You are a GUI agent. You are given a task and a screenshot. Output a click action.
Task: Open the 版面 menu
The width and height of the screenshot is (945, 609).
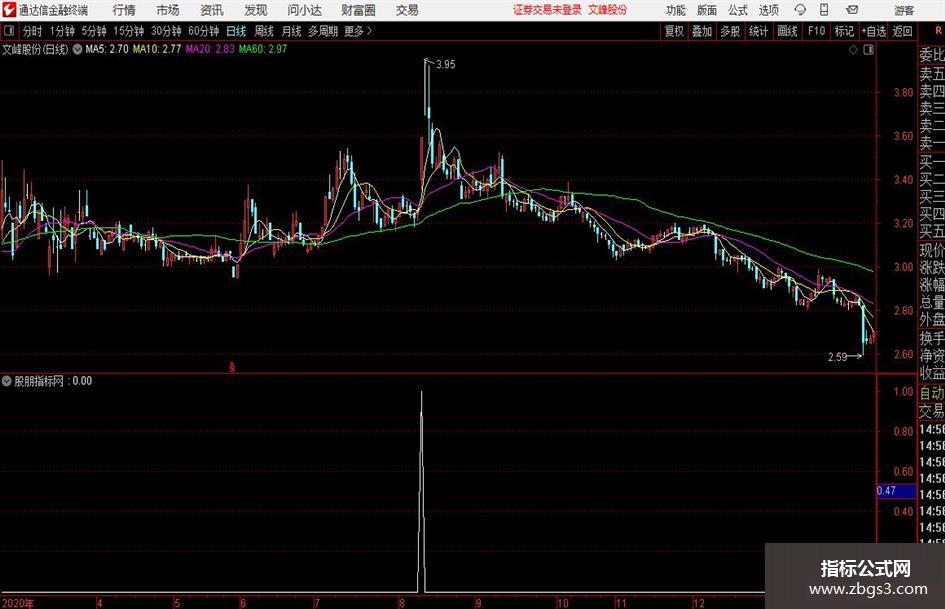pos(706,10)
